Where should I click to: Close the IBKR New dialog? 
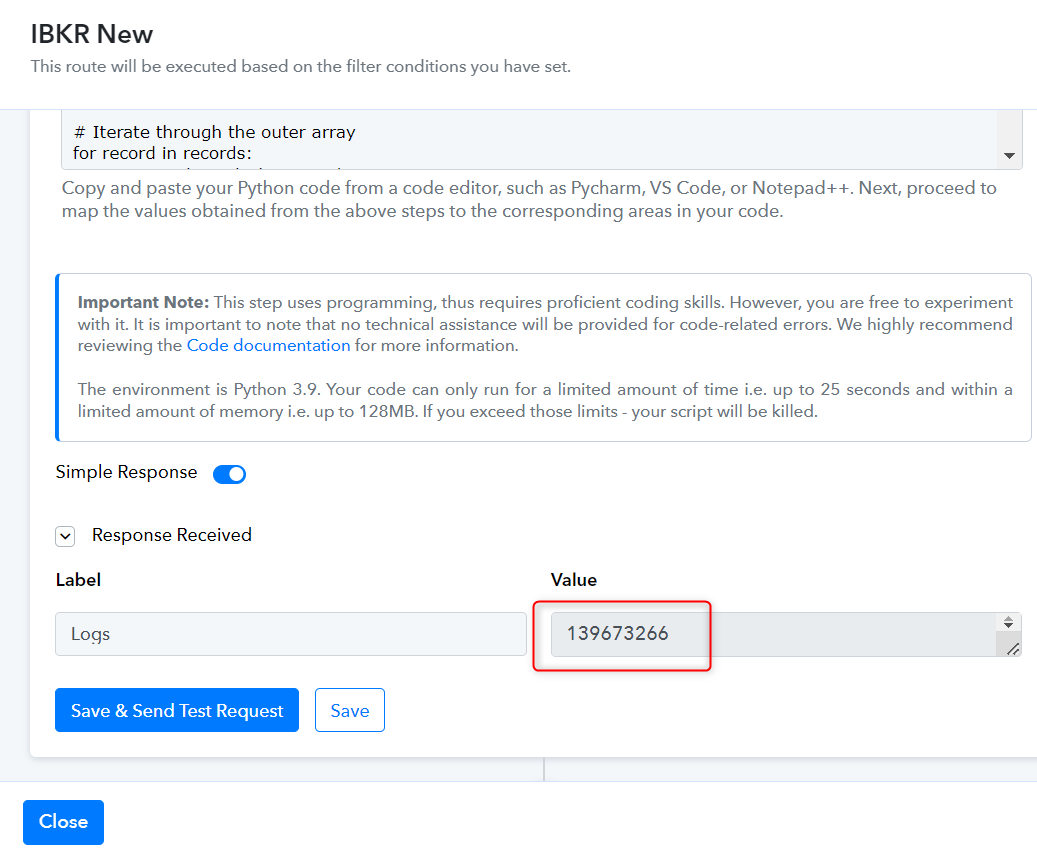tap(63, 822)
